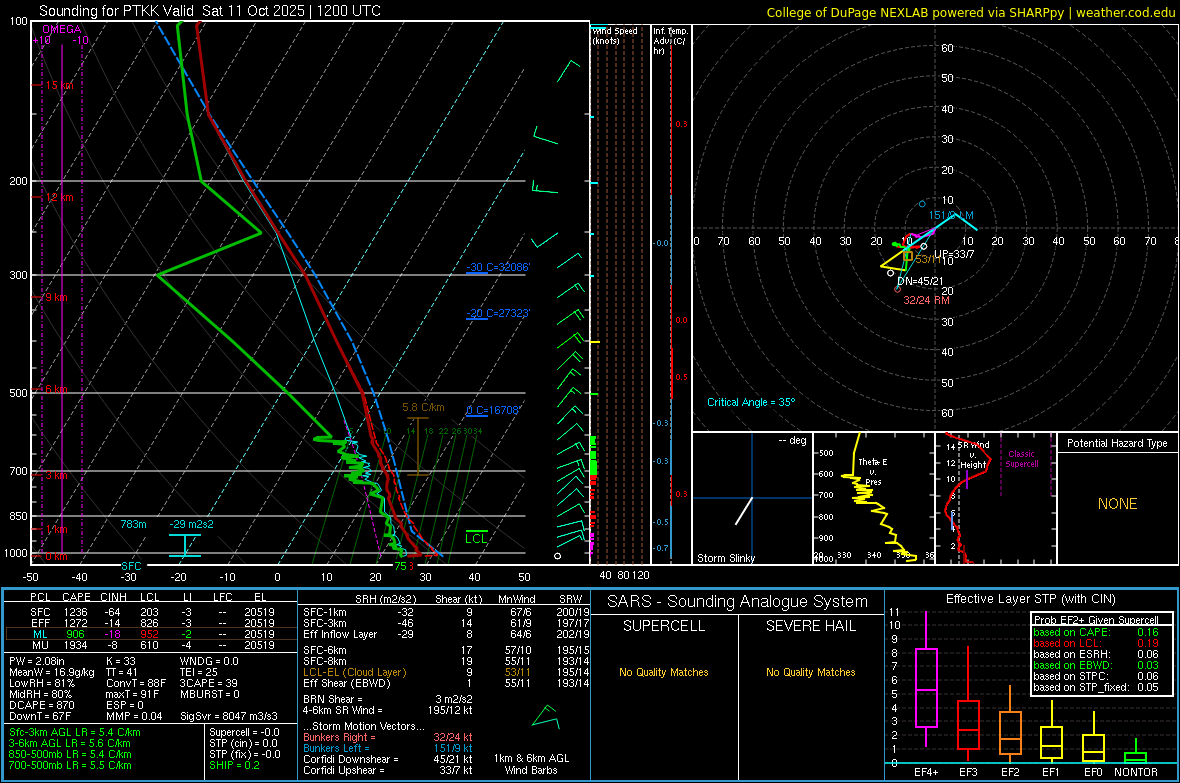Viewport: 1180px width, 783px height.
Task: Select the LCL-EL (Cloud Layer) shear row
Action: pos(447,672)
